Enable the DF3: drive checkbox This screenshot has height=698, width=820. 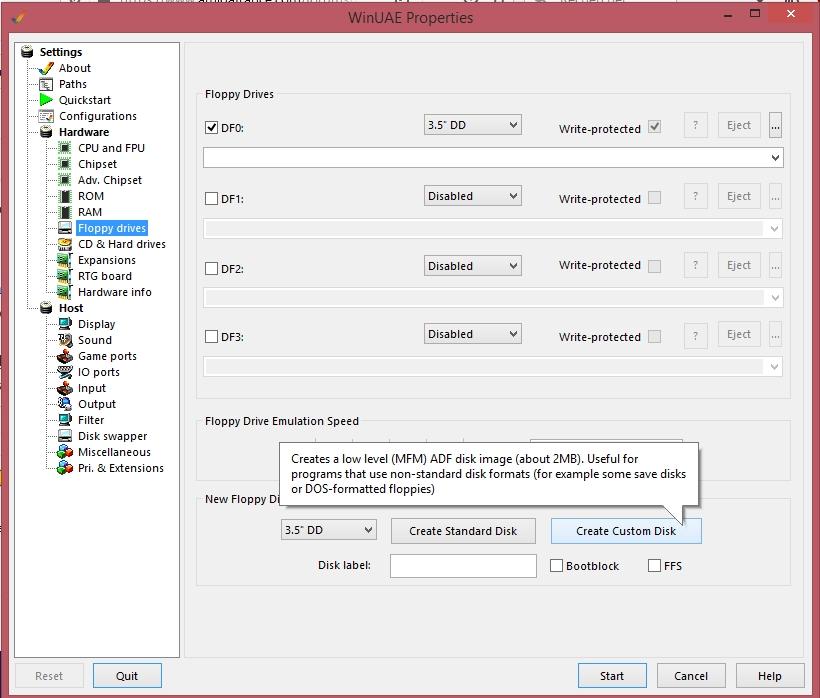coord(211,337)
